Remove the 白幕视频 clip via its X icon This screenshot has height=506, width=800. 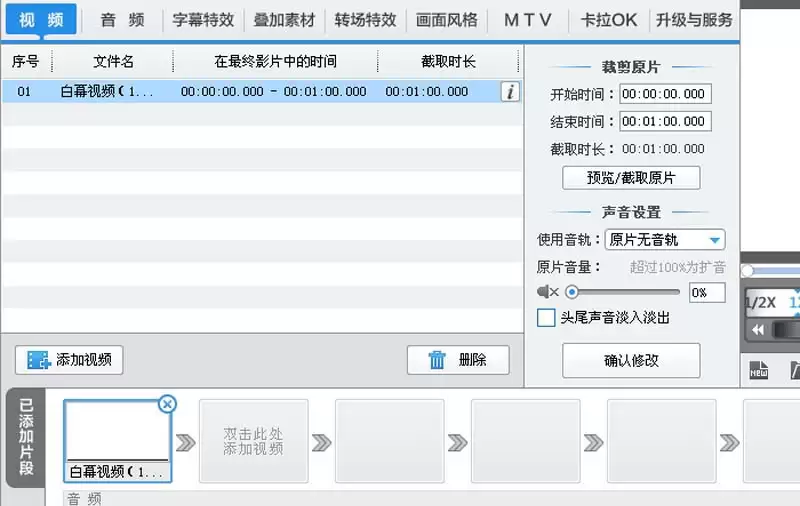167,404
